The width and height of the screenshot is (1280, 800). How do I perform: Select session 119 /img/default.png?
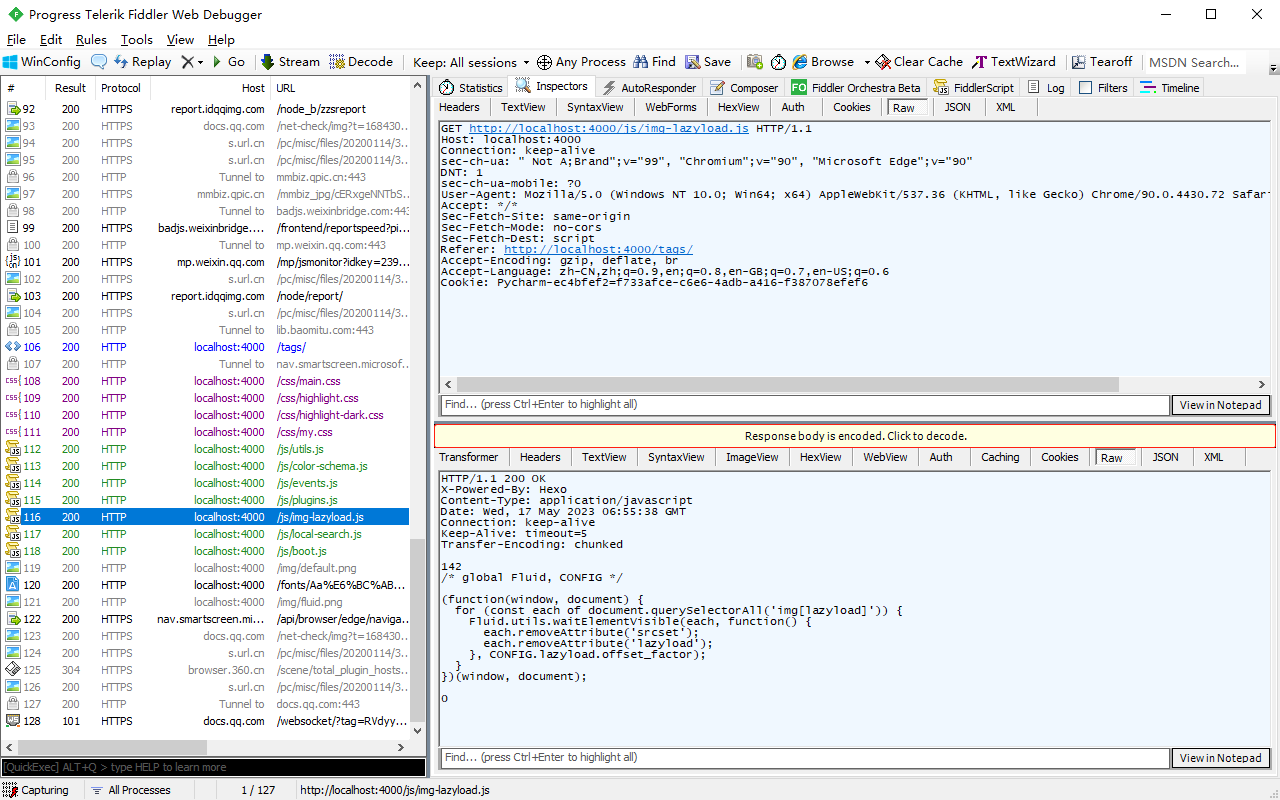coord(205,568)
